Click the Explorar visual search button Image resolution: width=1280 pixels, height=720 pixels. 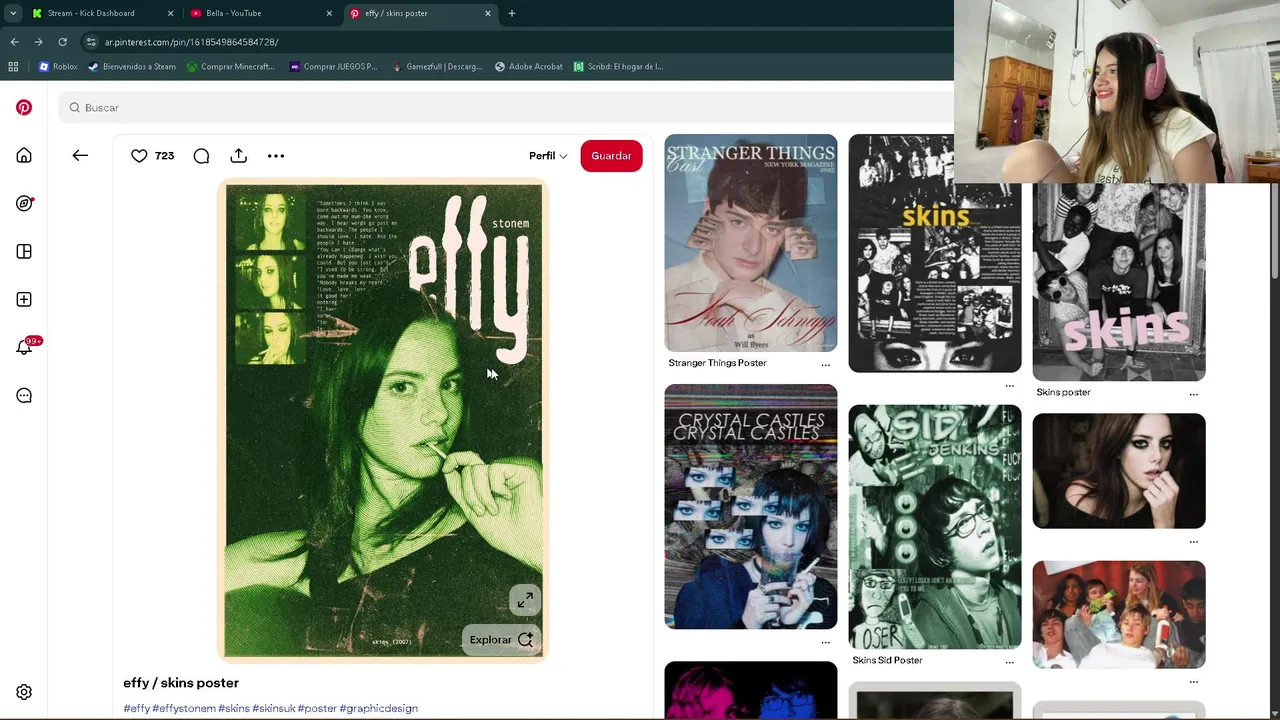(502, 640)
